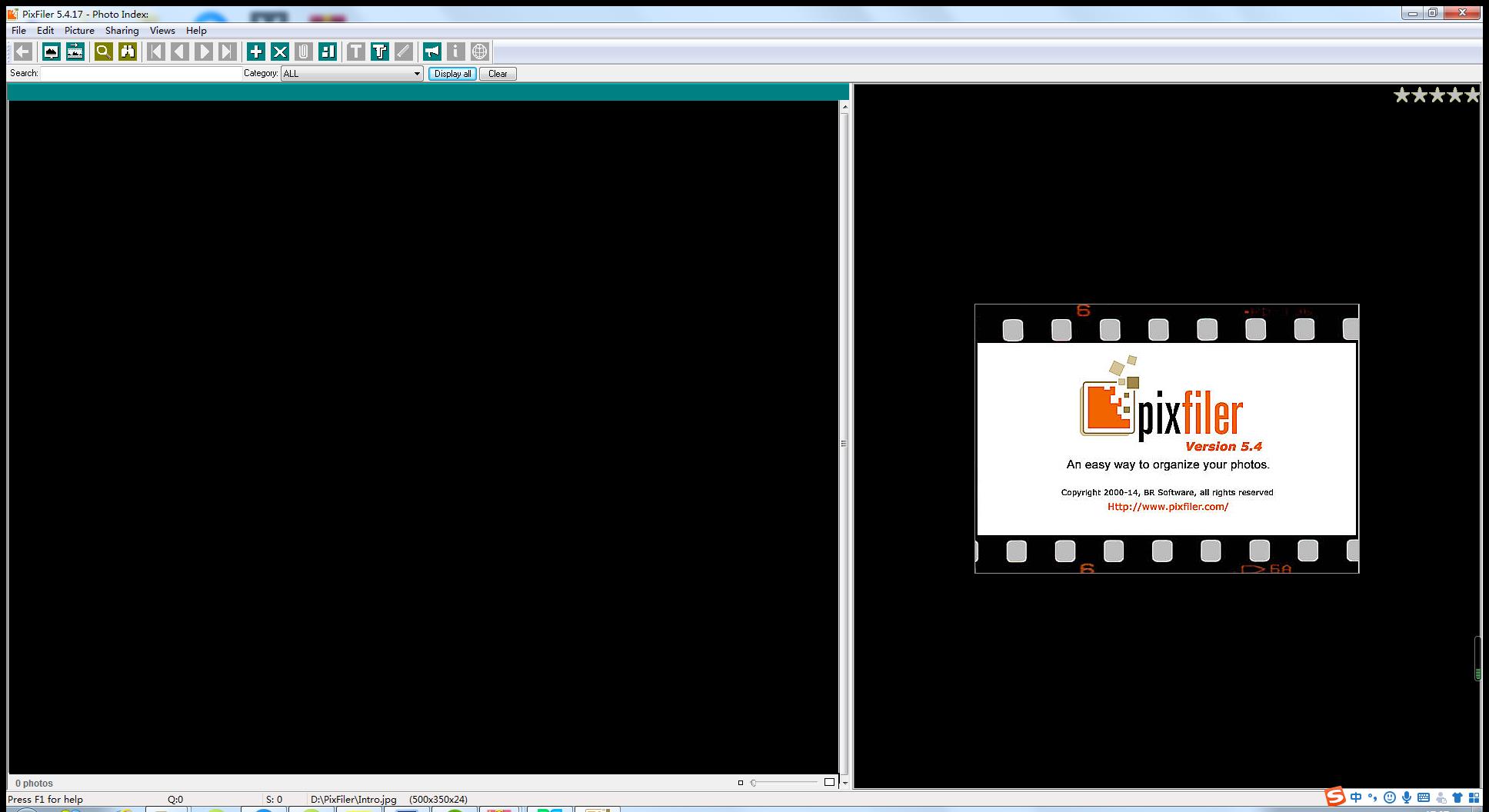The width and height of the screenshot is (1489, 812).
Task: Open the Edit menu
Action: click(x=45, y=31)
